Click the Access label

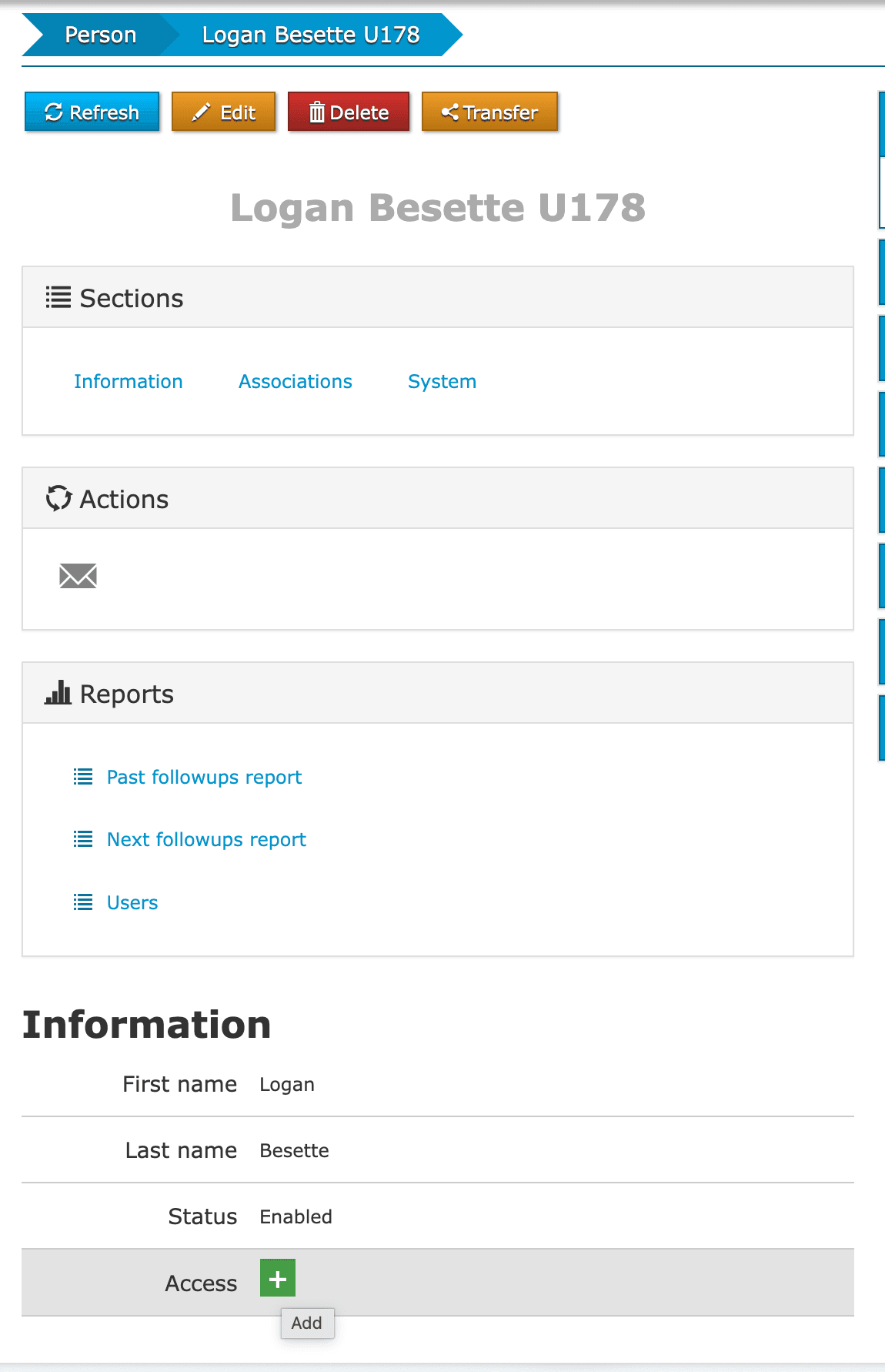pos(202,1283)
